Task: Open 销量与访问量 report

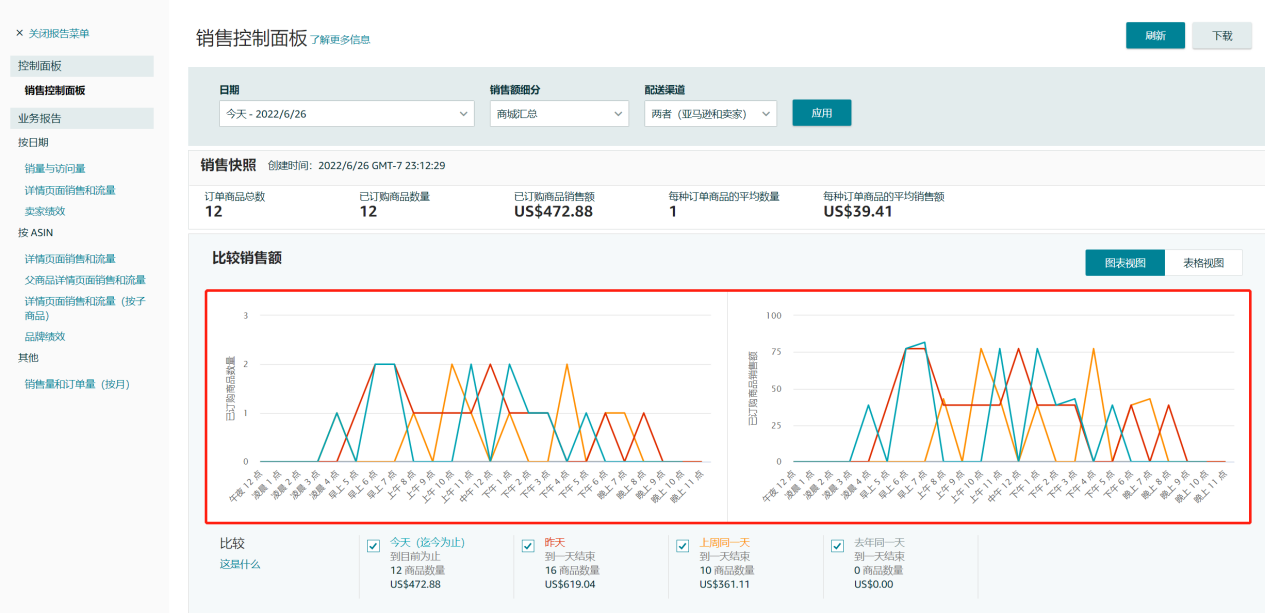Action: [x=55, y=168]
